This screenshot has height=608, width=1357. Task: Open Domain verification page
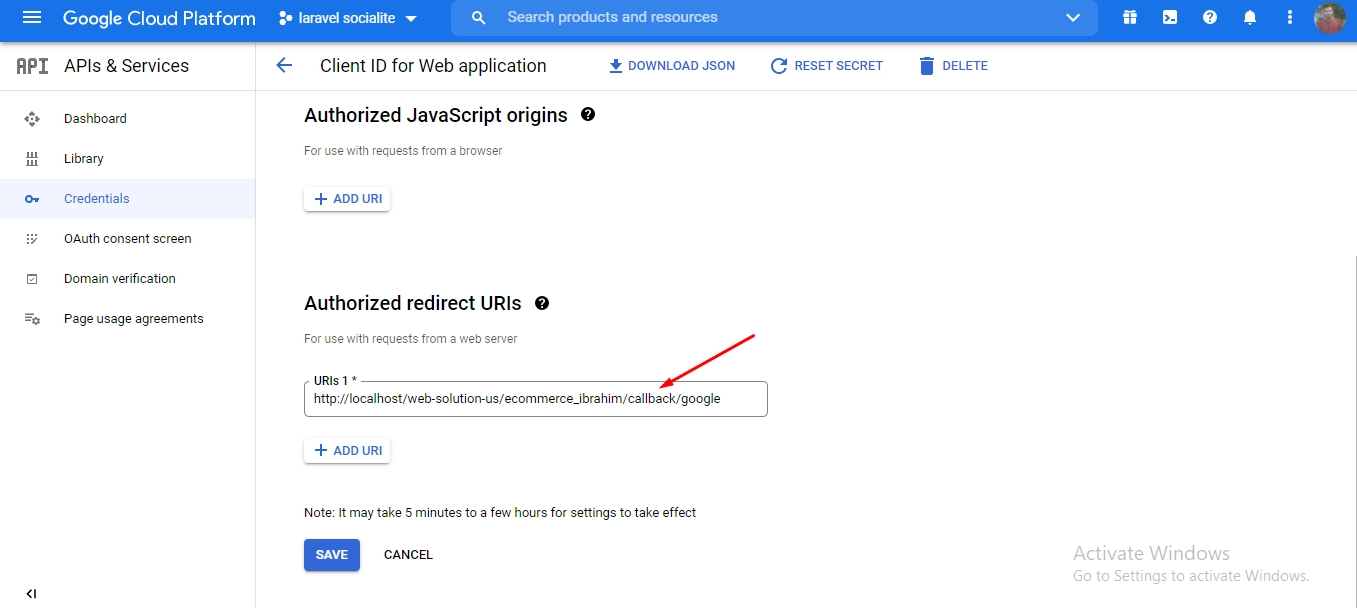coord(127,279)
